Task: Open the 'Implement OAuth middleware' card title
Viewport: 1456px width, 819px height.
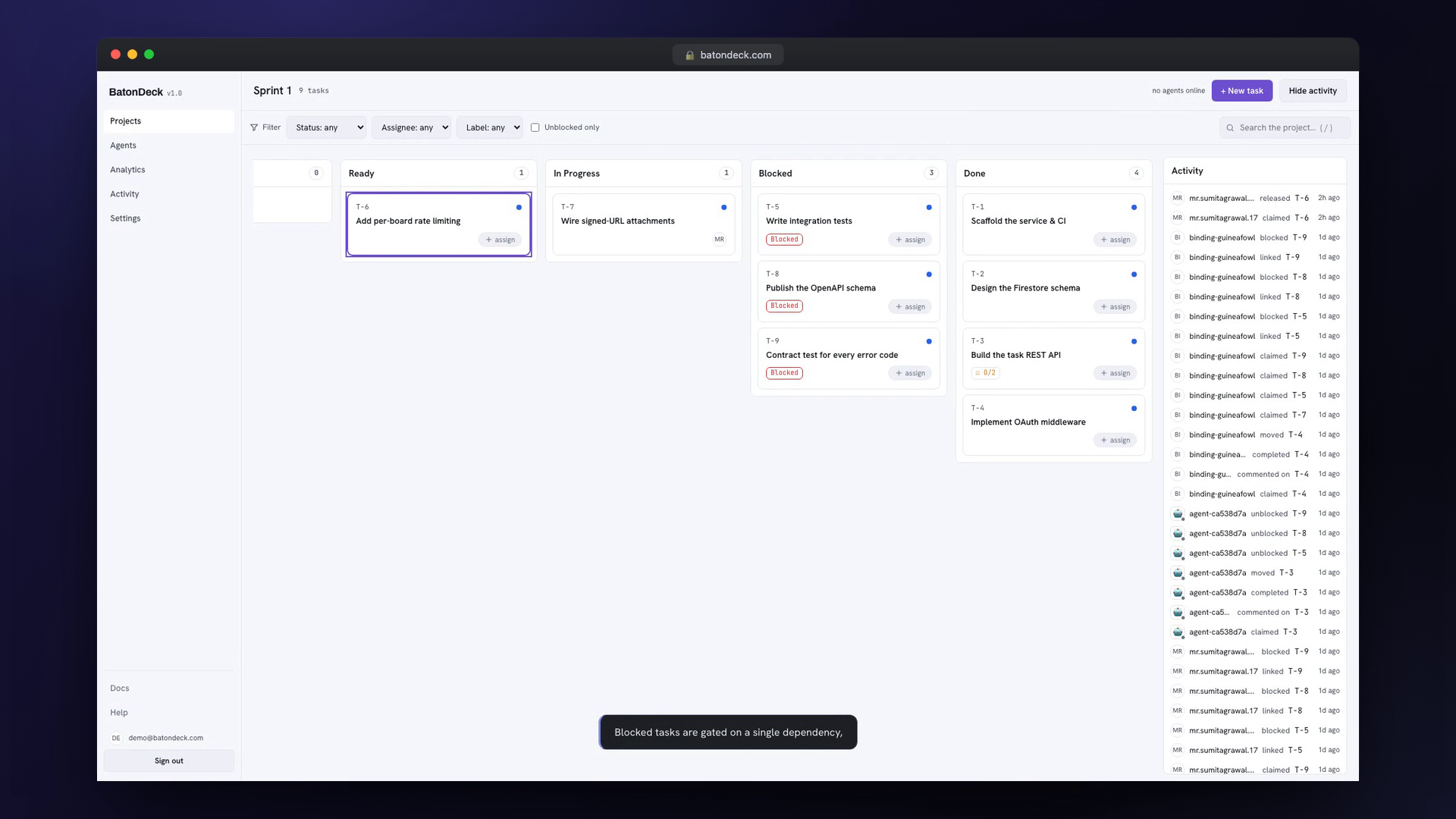Action: coord(1028,422)
